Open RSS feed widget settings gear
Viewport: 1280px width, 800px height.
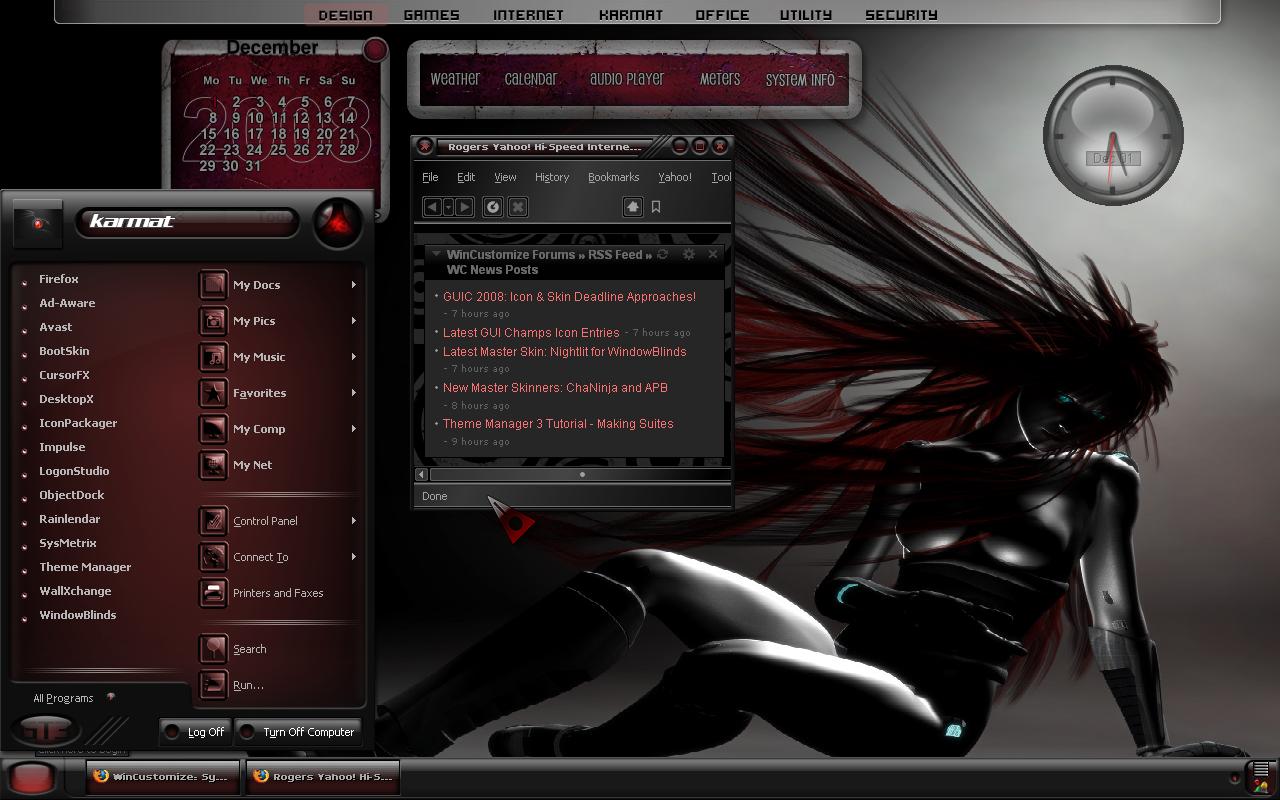(689, 255)
